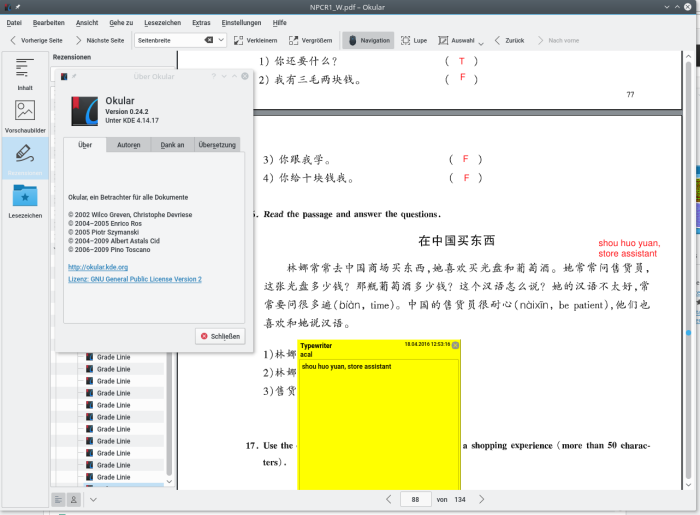Screen dimensions: 700x515
Task: Click the yellow note text field
Action: 379,424
